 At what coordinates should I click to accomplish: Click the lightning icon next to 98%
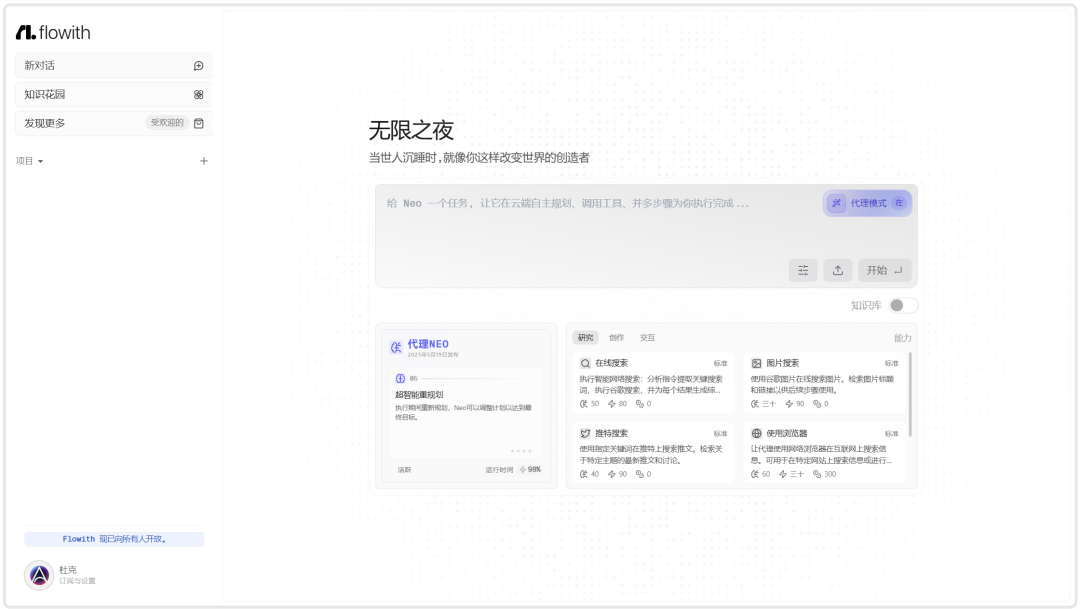pyautogui.click(x=523, y=470)
